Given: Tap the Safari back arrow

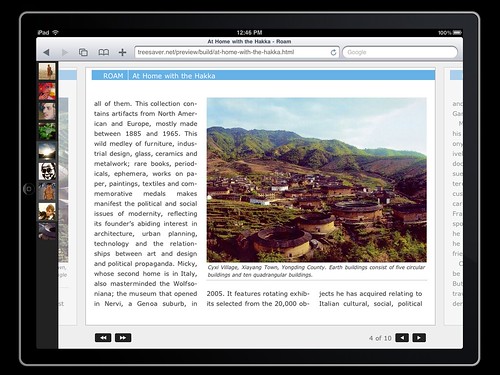Looking at the screenshot, I should [46, 52].
